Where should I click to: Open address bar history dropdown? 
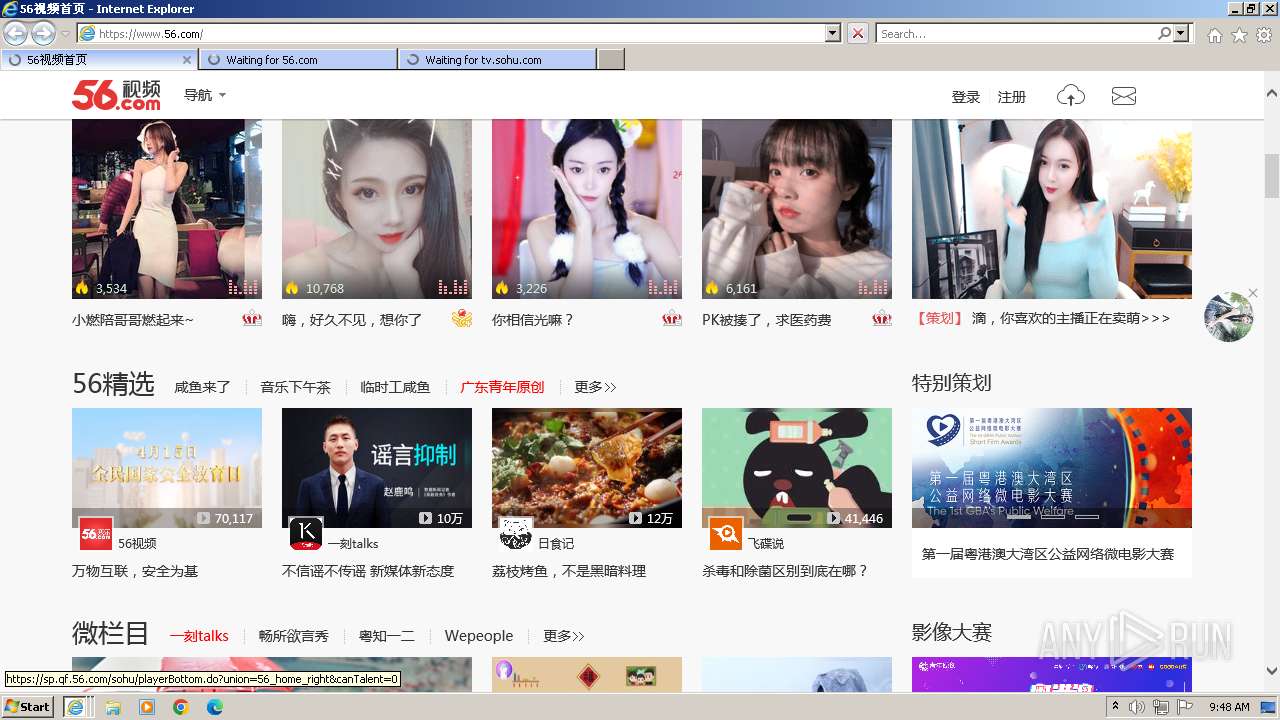click(833, 33)
